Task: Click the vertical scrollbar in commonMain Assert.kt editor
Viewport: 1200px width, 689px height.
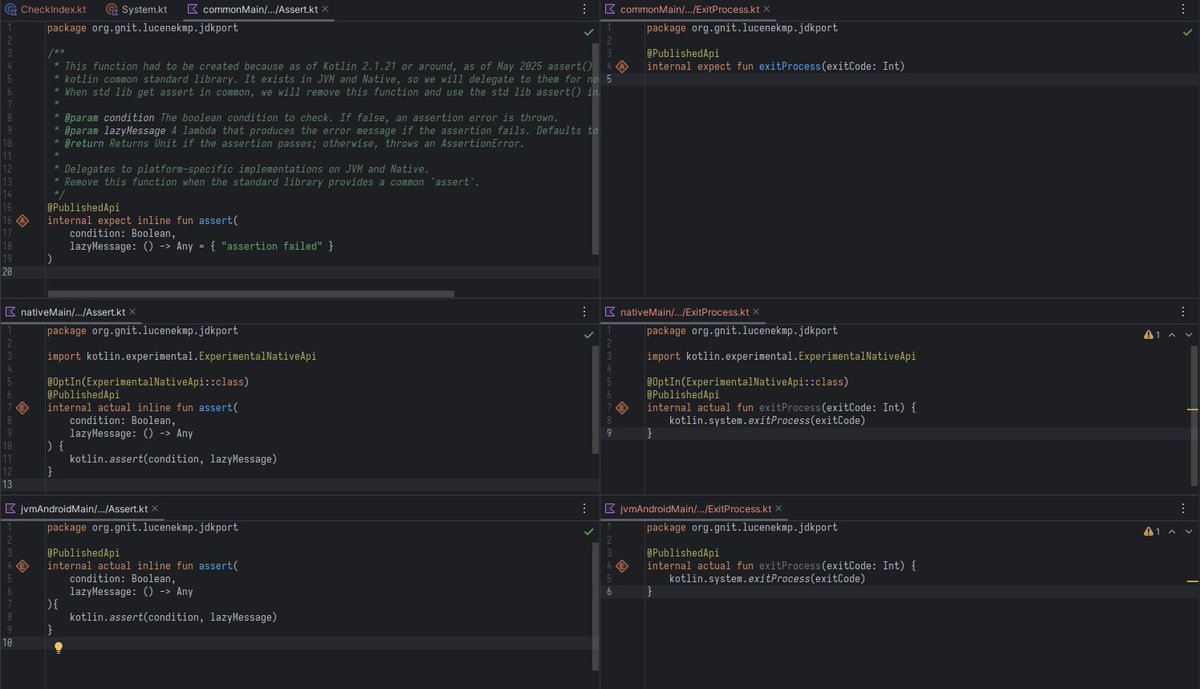Action: [596, 148]
